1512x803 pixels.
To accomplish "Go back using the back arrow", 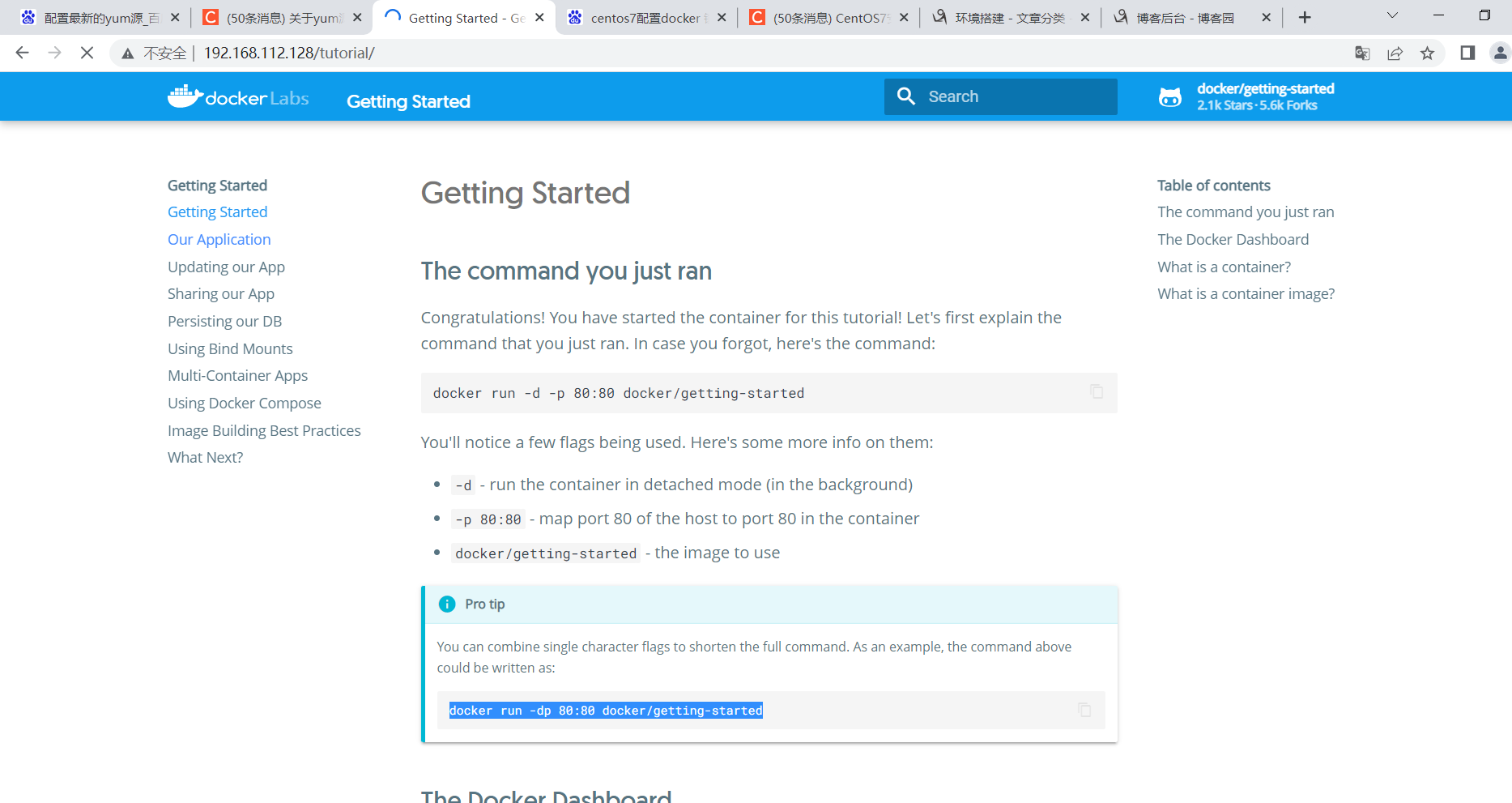I will 22,53.
